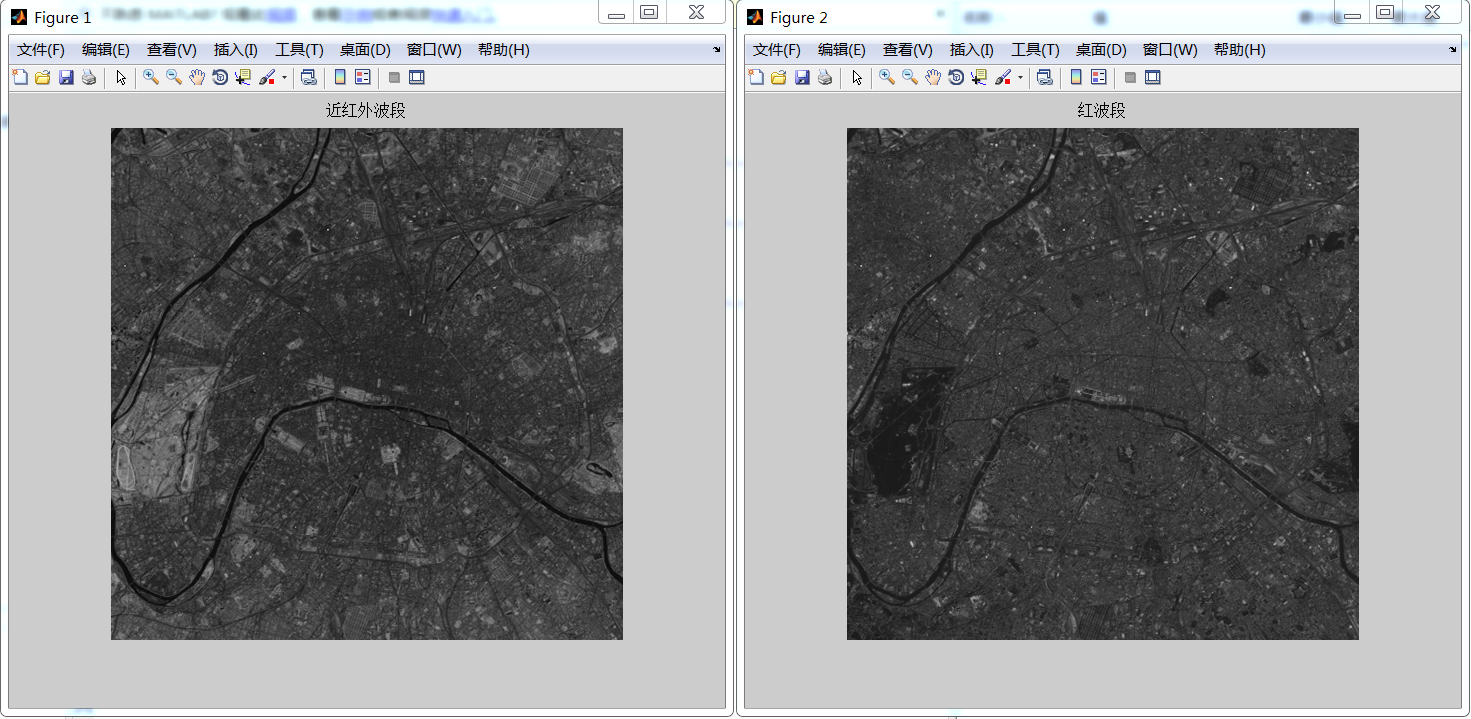1471x719 pixels.
Task: Activate the Pan tool in Figure 1
Action: pyautogui.click(x=197, y=77)
